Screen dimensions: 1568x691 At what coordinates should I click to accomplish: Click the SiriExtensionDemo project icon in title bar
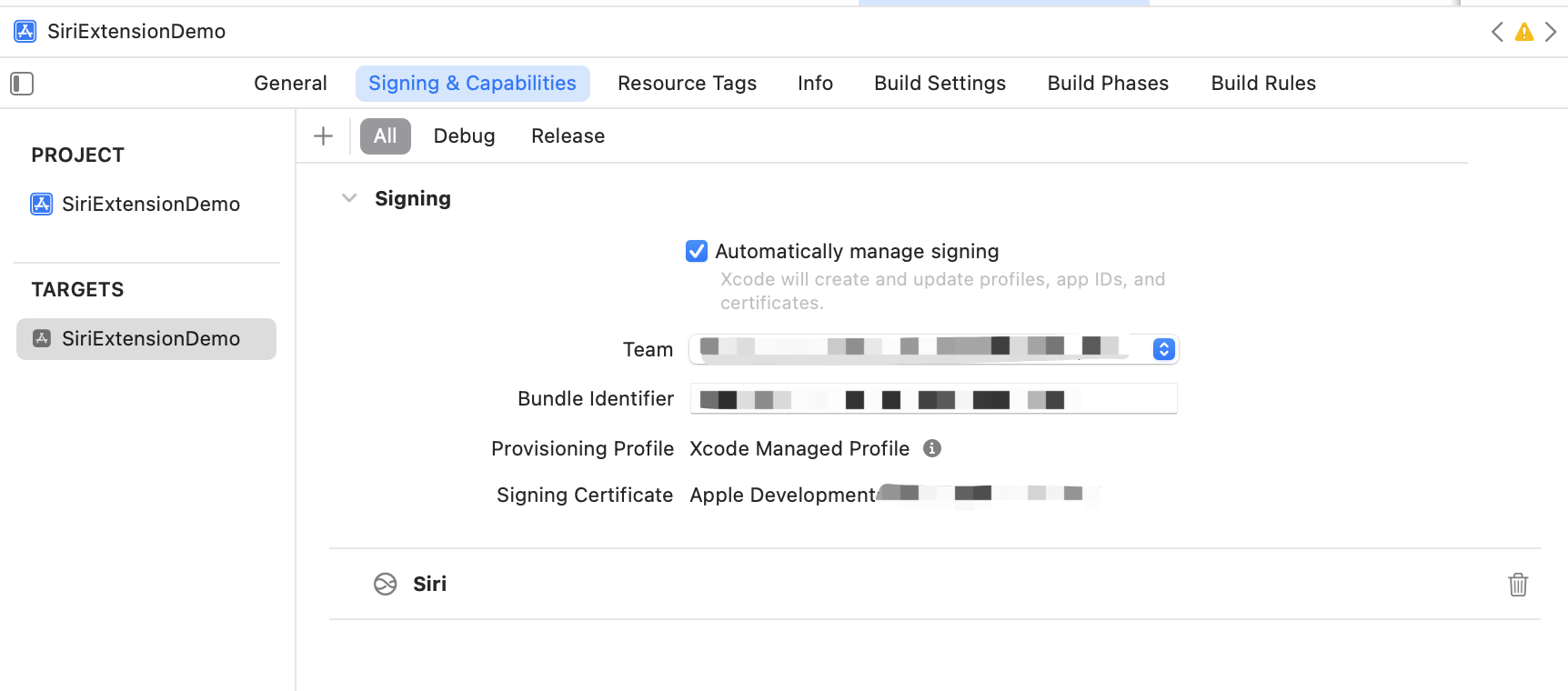(x=25, y=32)
